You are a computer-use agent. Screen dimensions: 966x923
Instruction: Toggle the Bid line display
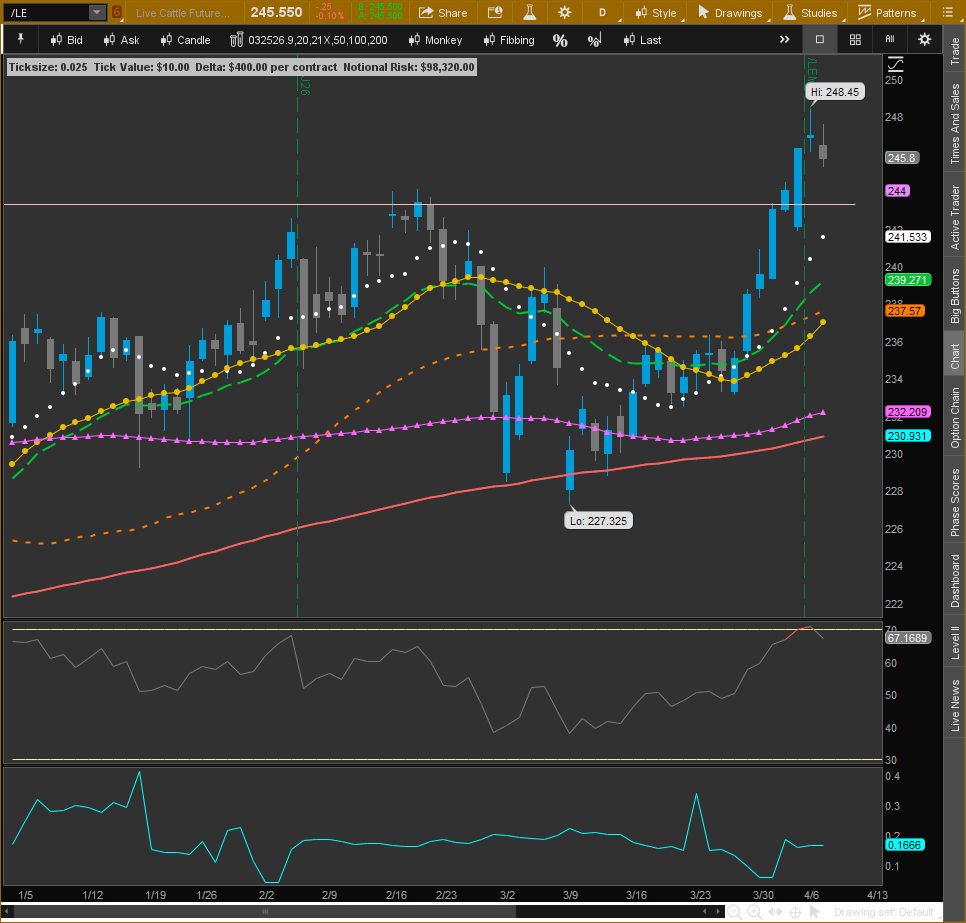coord(66,40)
